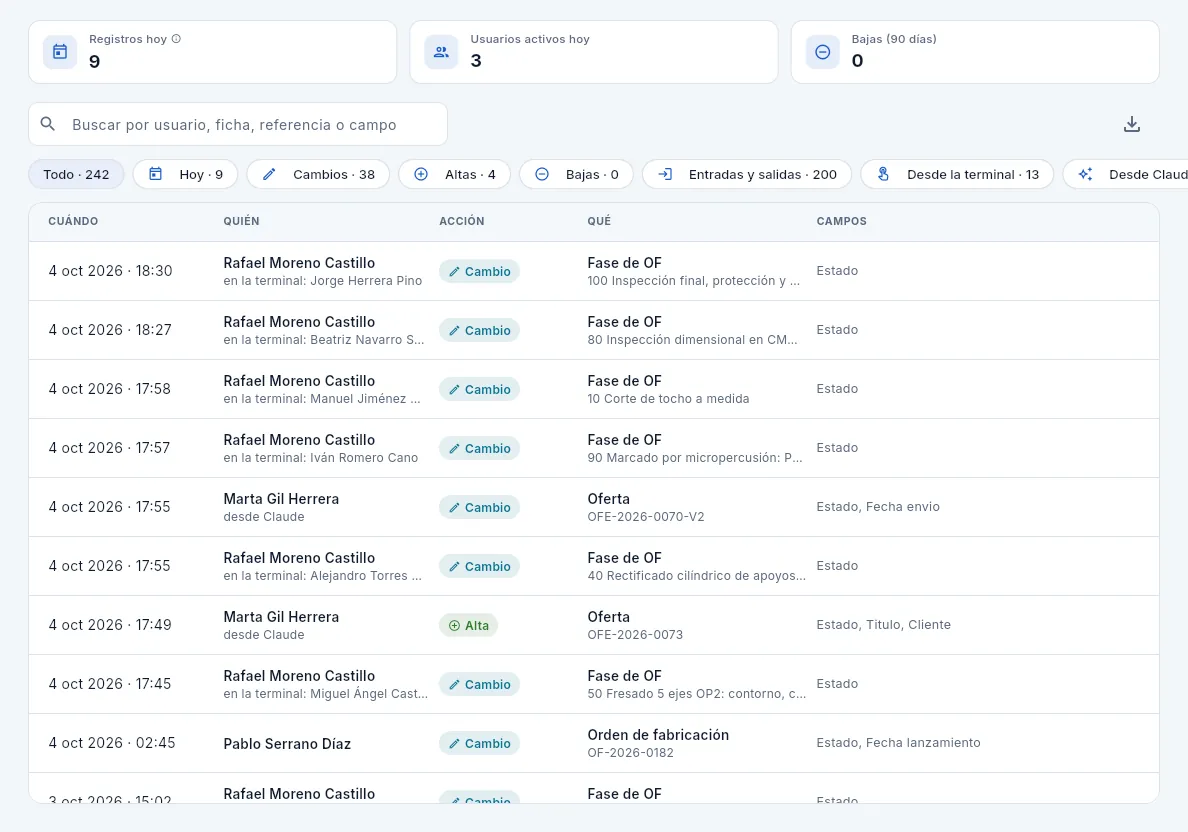Screen dimensions: 1188x832
Task: Click the QUIÉN column header
Action: [241, 221]
